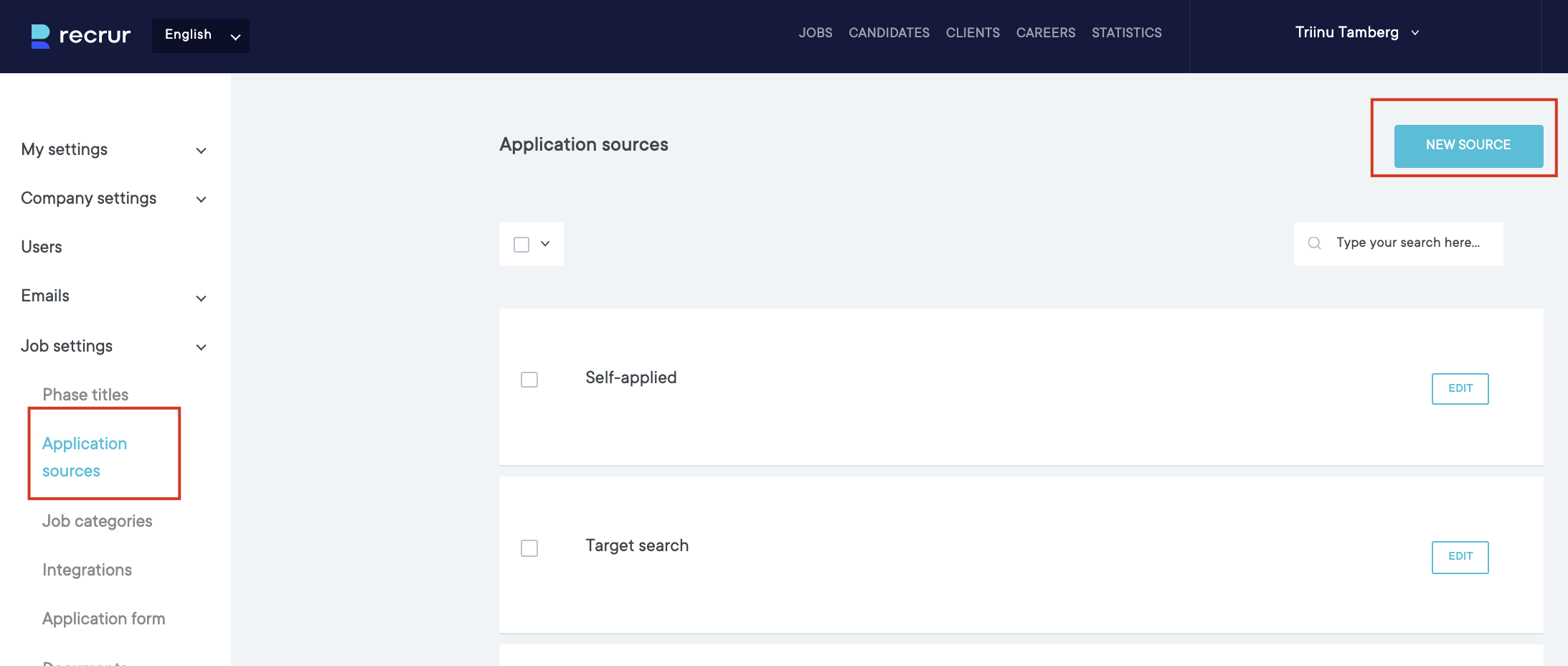The image size is (1568, 666).
Task: Click the New Source button
Action: 1468,146
